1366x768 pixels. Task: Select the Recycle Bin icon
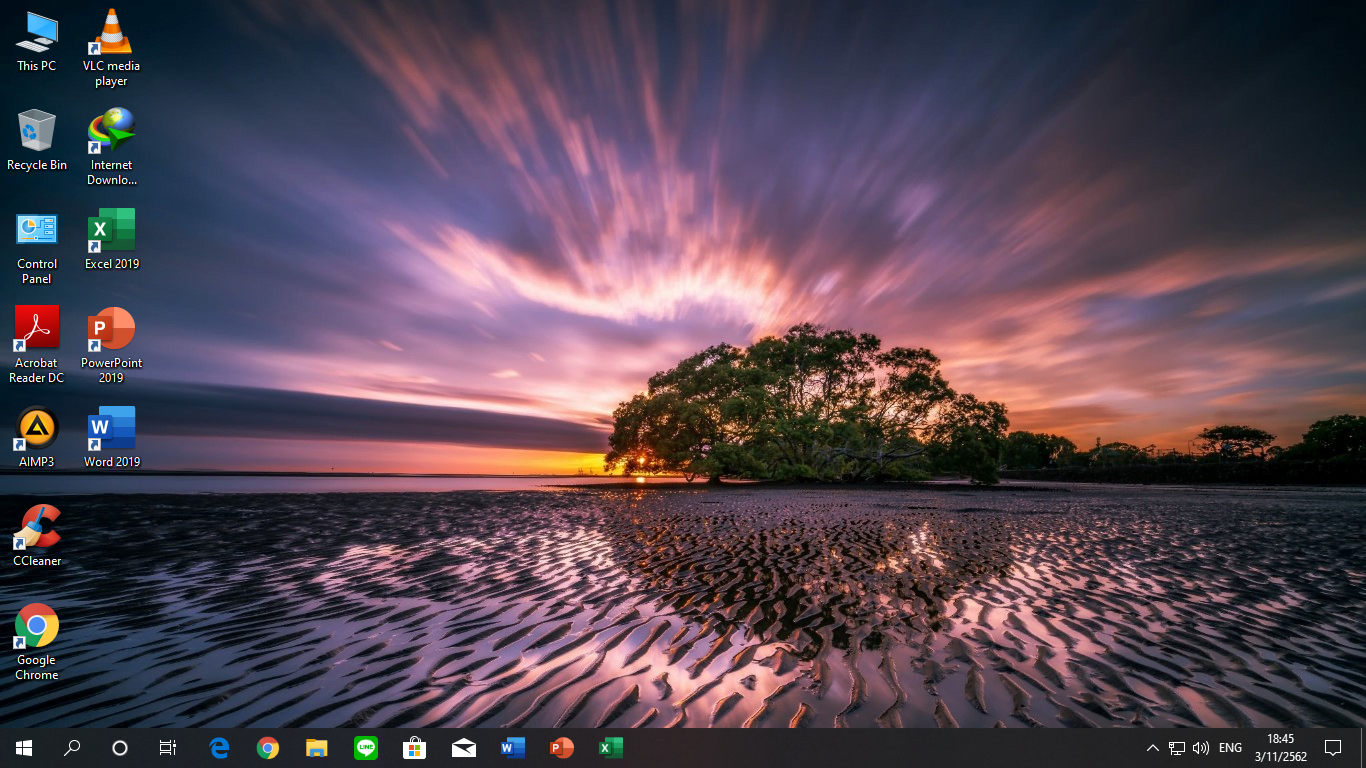[x=37, y=141]
